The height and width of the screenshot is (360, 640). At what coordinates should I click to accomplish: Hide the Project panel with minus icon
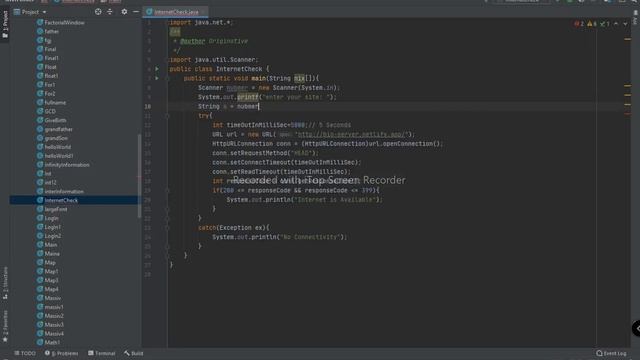tap(136, 12)
